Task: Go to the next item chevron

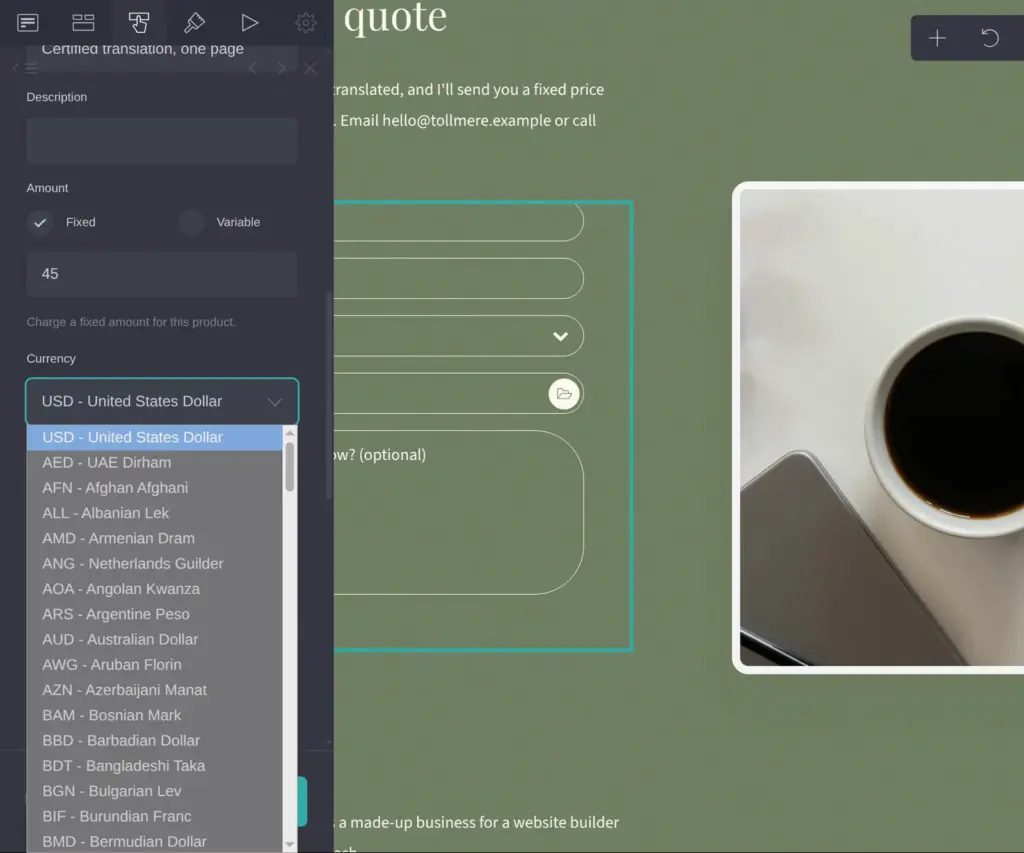Action: click(281, 68)
